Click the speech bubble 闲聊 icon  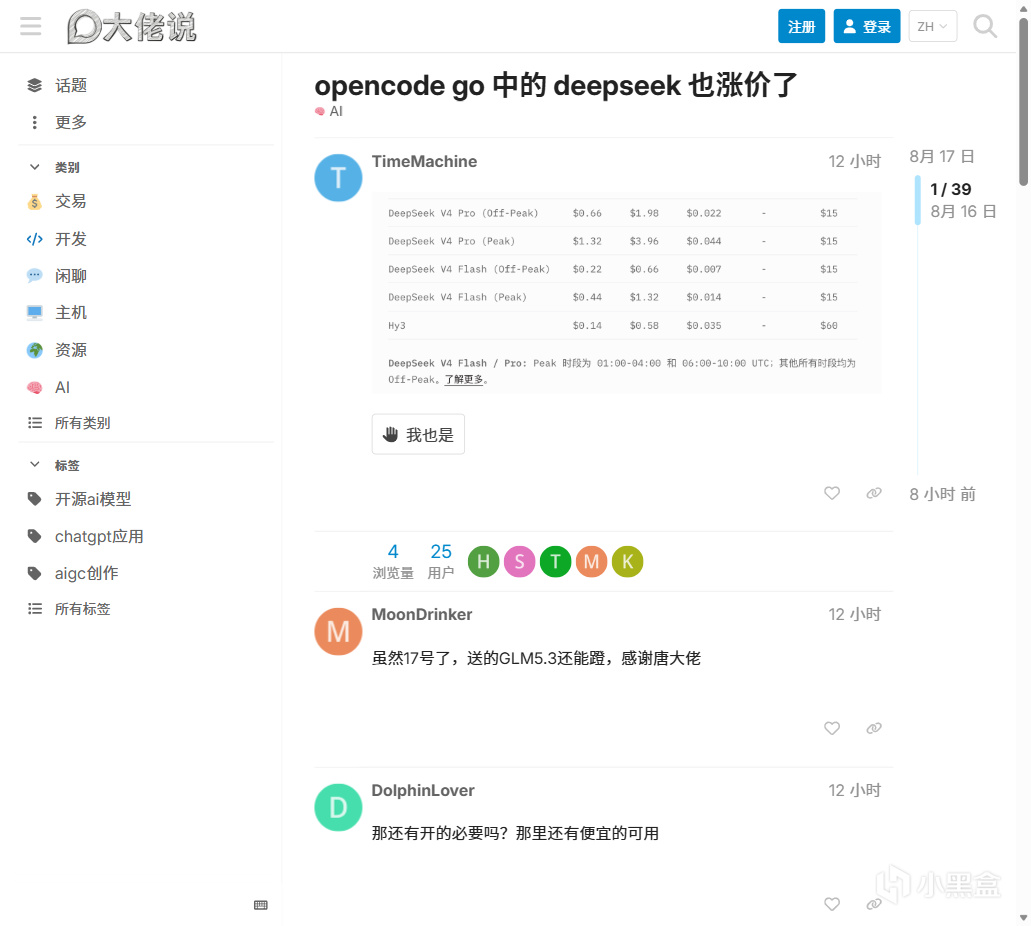(35, 276)
